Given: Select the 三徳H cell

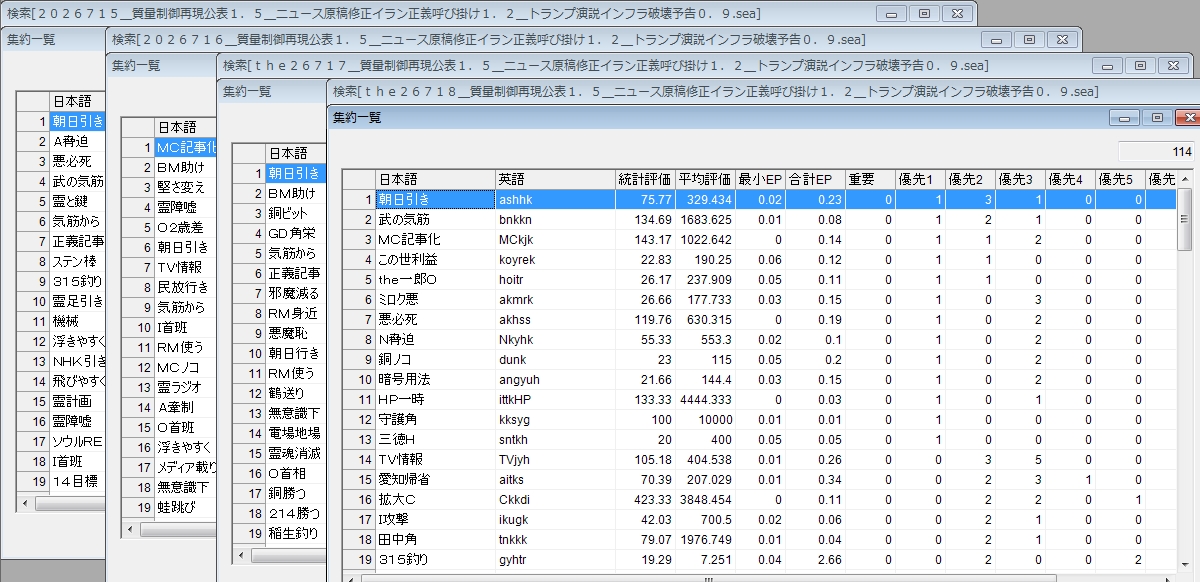Looking at the screenshot, I should (435, 439).
